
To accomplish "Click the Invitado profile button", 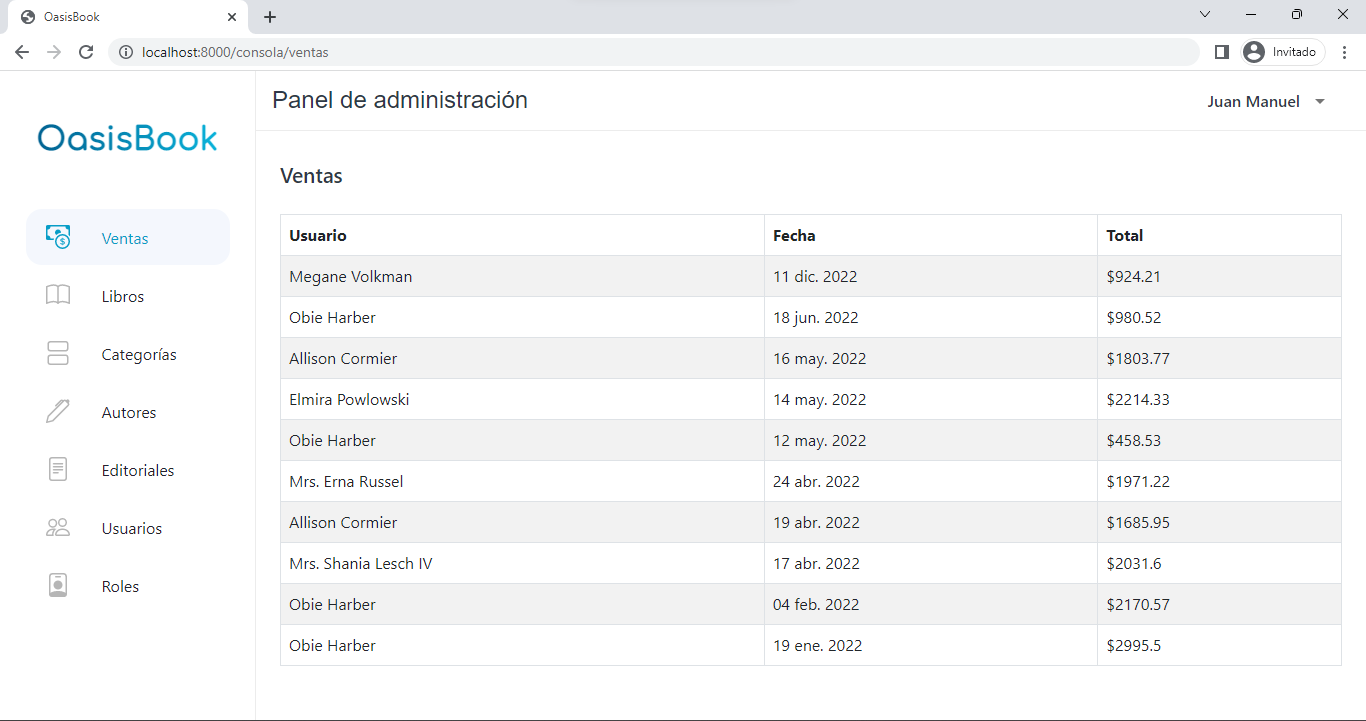I will point(1283,52).
